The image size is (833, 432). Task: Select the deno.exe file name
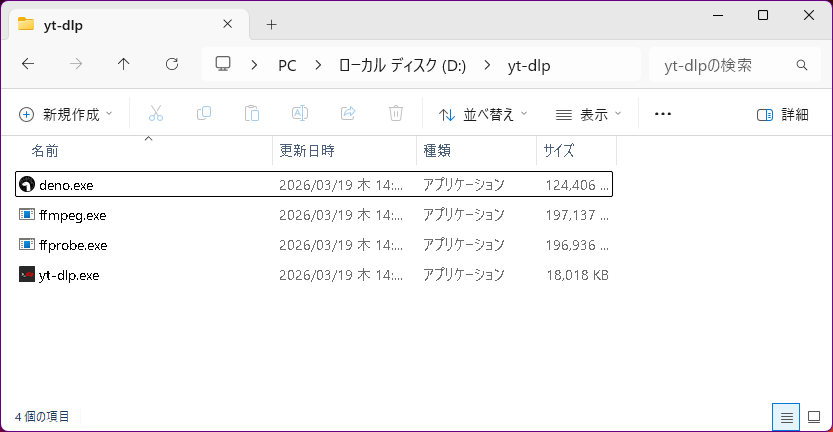point(66,185)
